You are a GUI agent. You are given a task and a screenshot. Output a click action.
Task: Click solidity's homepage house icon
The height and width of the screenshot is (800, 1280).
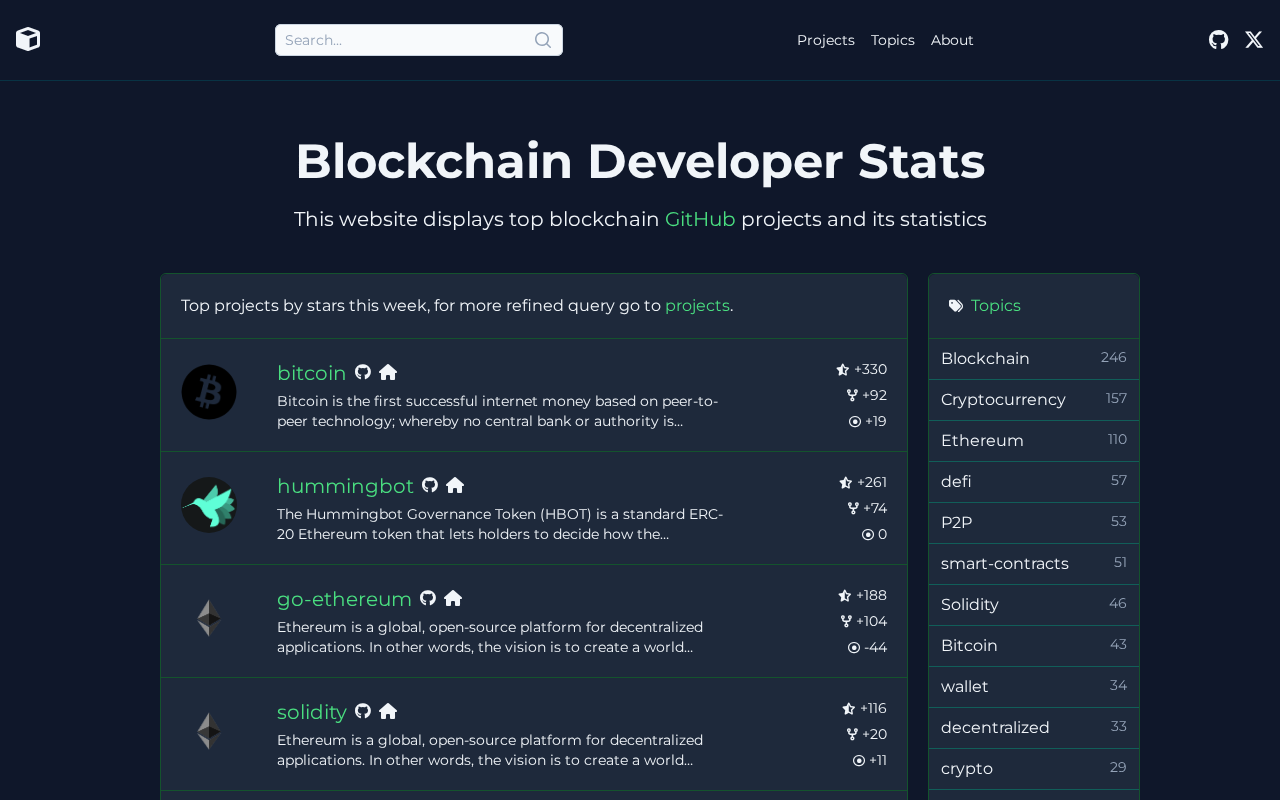pyautogui.click(x=388, y=711)
